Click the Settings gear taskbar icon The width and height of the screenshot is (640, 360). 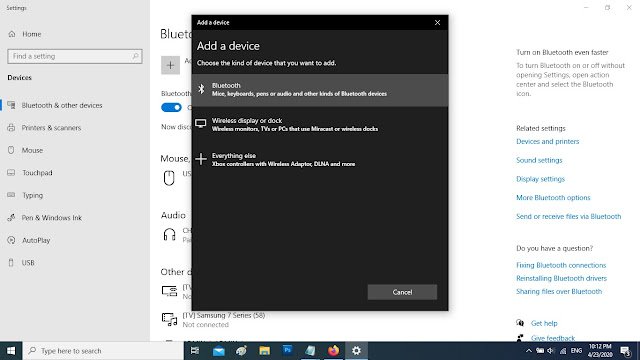pos(356,351)
